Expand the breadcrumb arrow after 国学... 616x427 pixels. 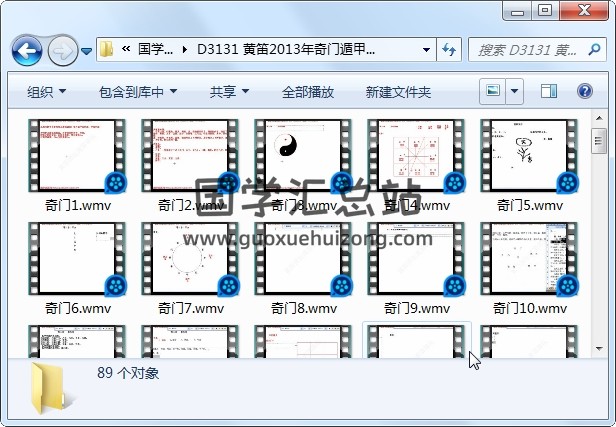[185, 50]
